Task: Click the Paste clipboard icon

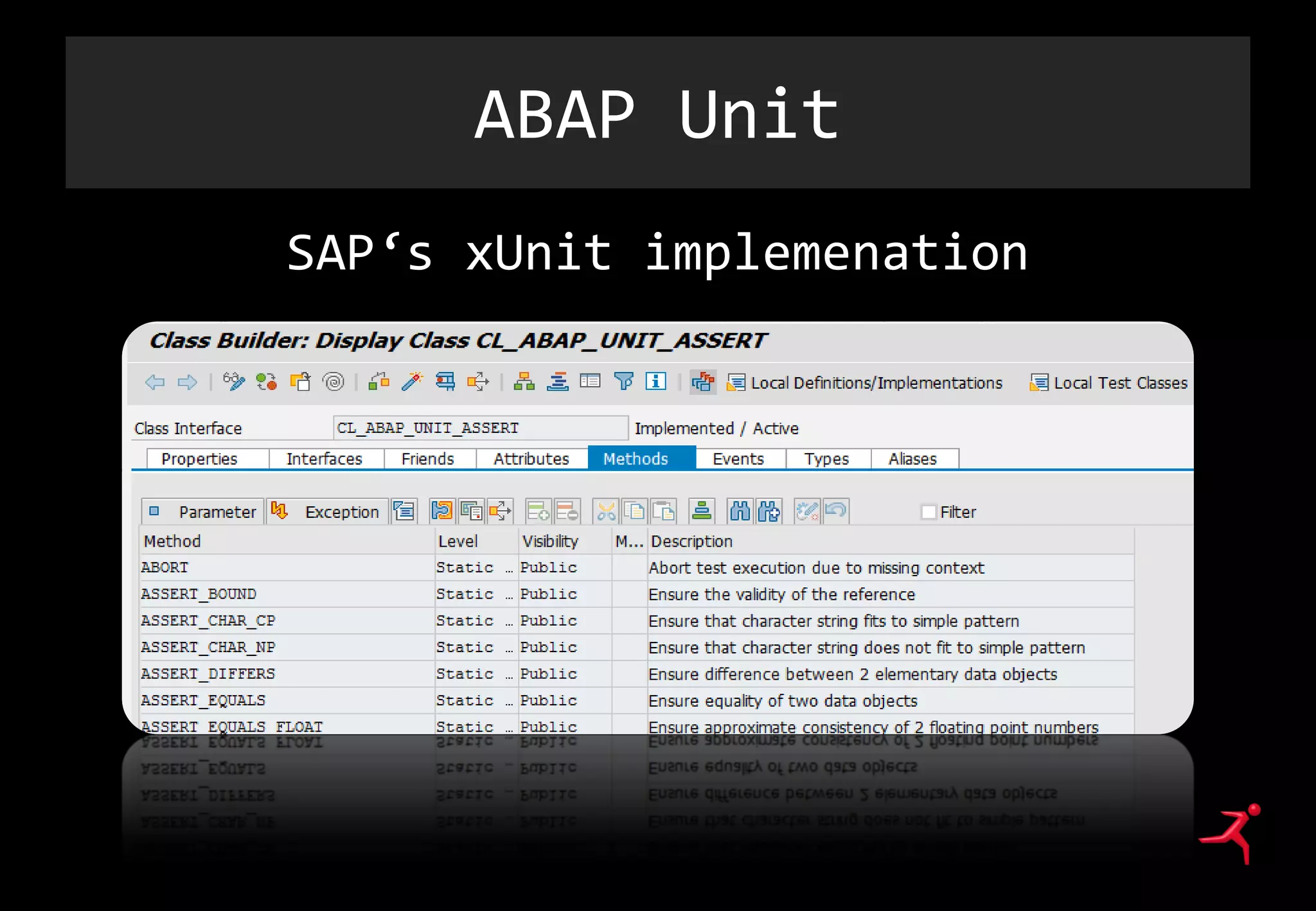Action: (x=663, y=511)
